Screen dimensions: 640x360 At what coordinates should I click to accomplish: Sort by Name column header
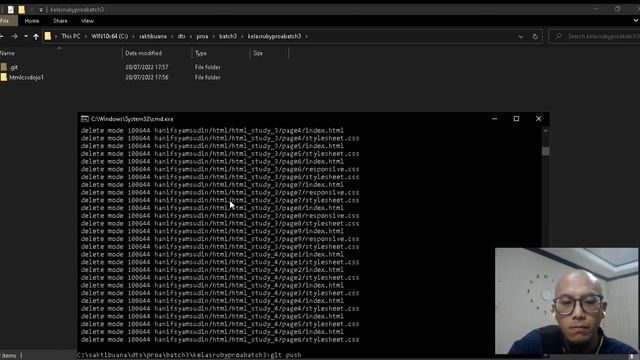tap(8, 53)
